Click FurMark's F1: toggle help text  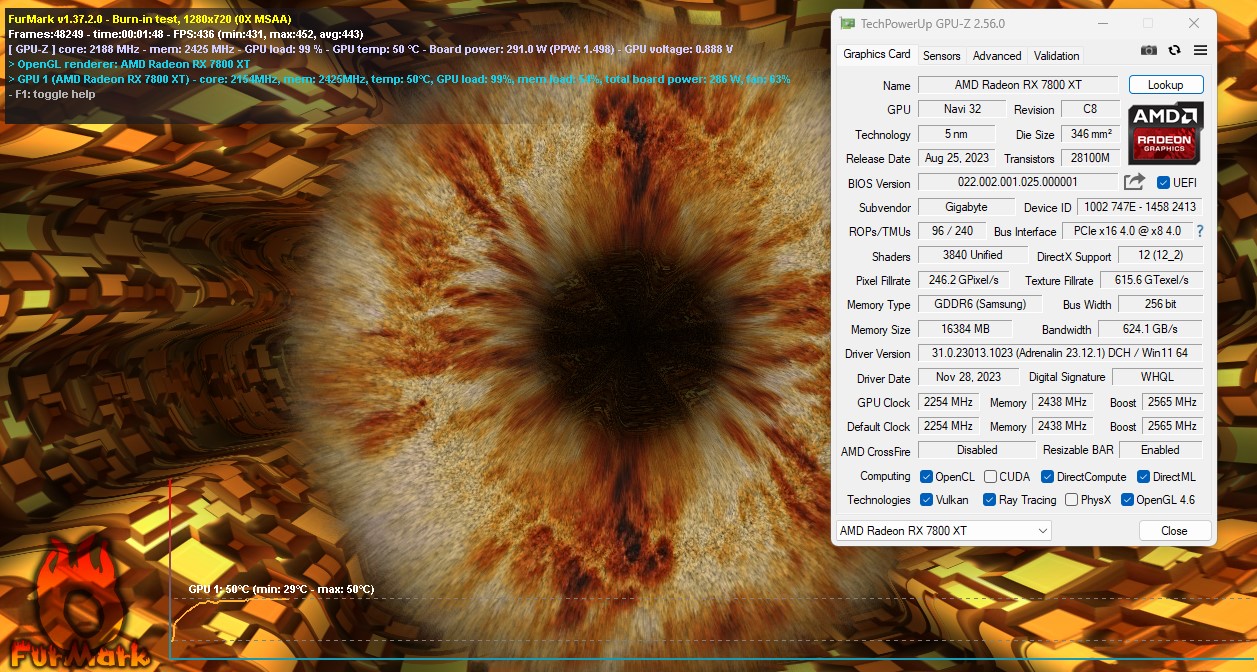point(52,94)
